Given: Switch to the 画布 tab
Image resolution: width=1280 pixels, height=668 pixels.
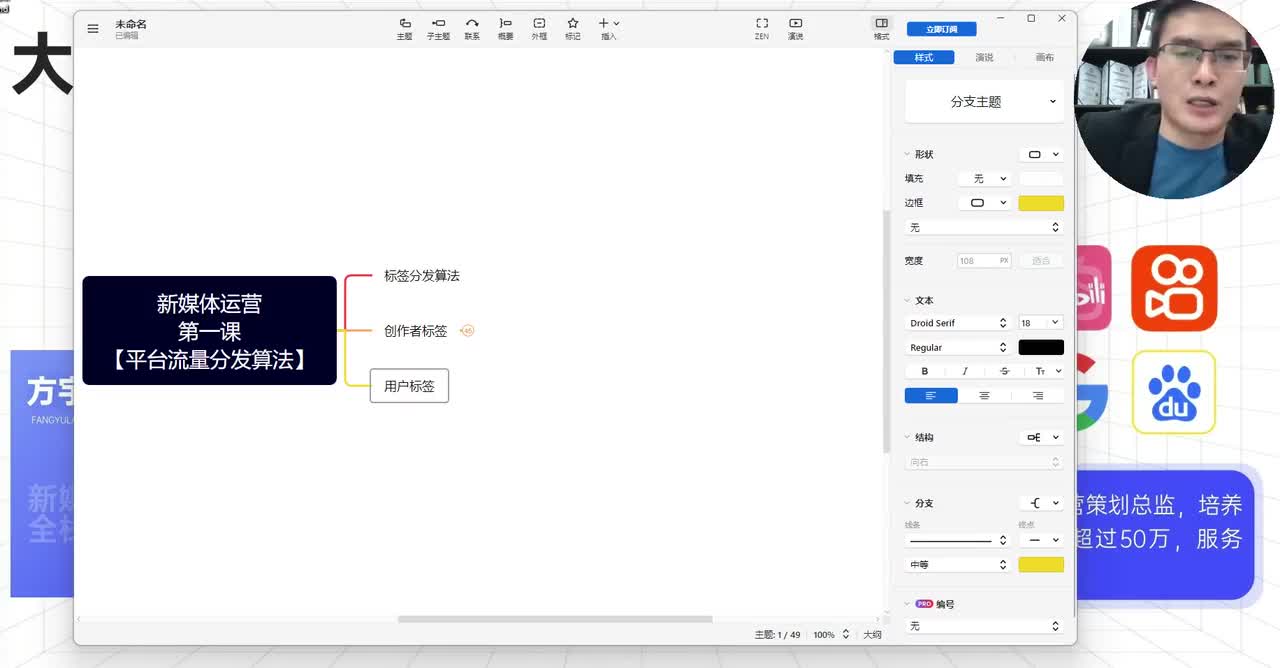Looking at the screenshot, I should pyautogui.click(x=1045, y=57).
